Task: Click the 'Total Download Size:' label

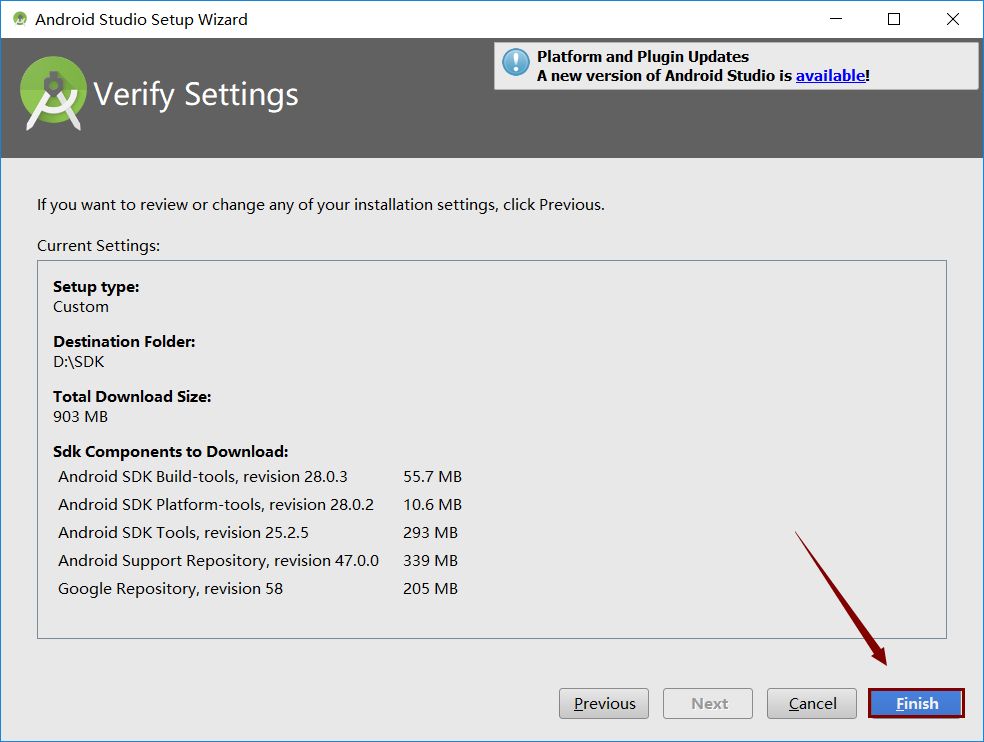Action: coord(132,397)
